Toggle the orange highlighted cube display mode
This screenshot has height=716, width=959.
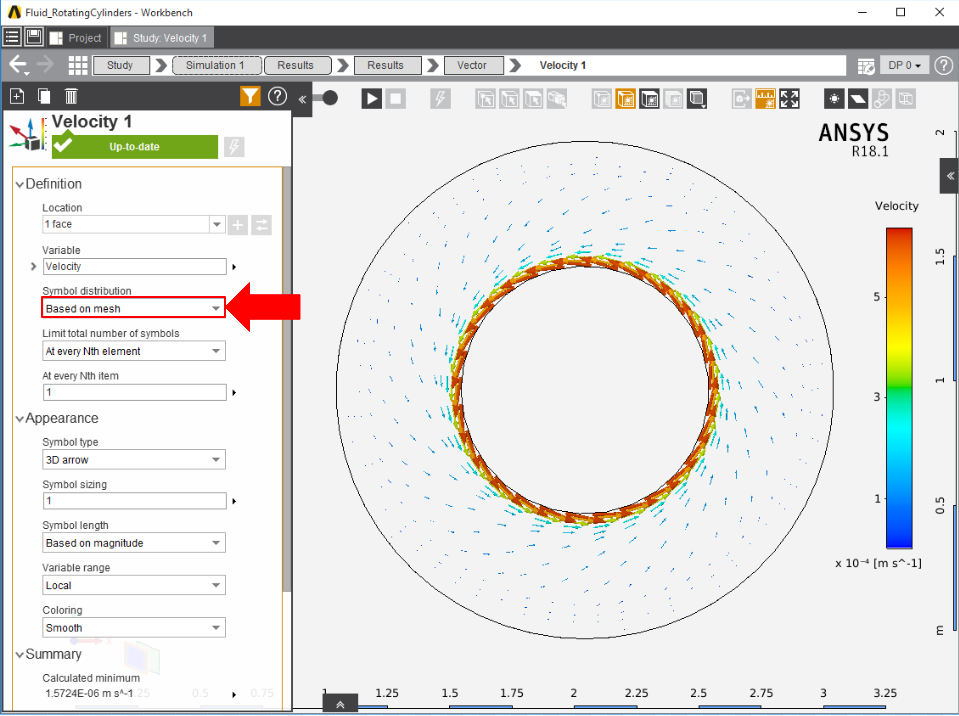[626, 98]
